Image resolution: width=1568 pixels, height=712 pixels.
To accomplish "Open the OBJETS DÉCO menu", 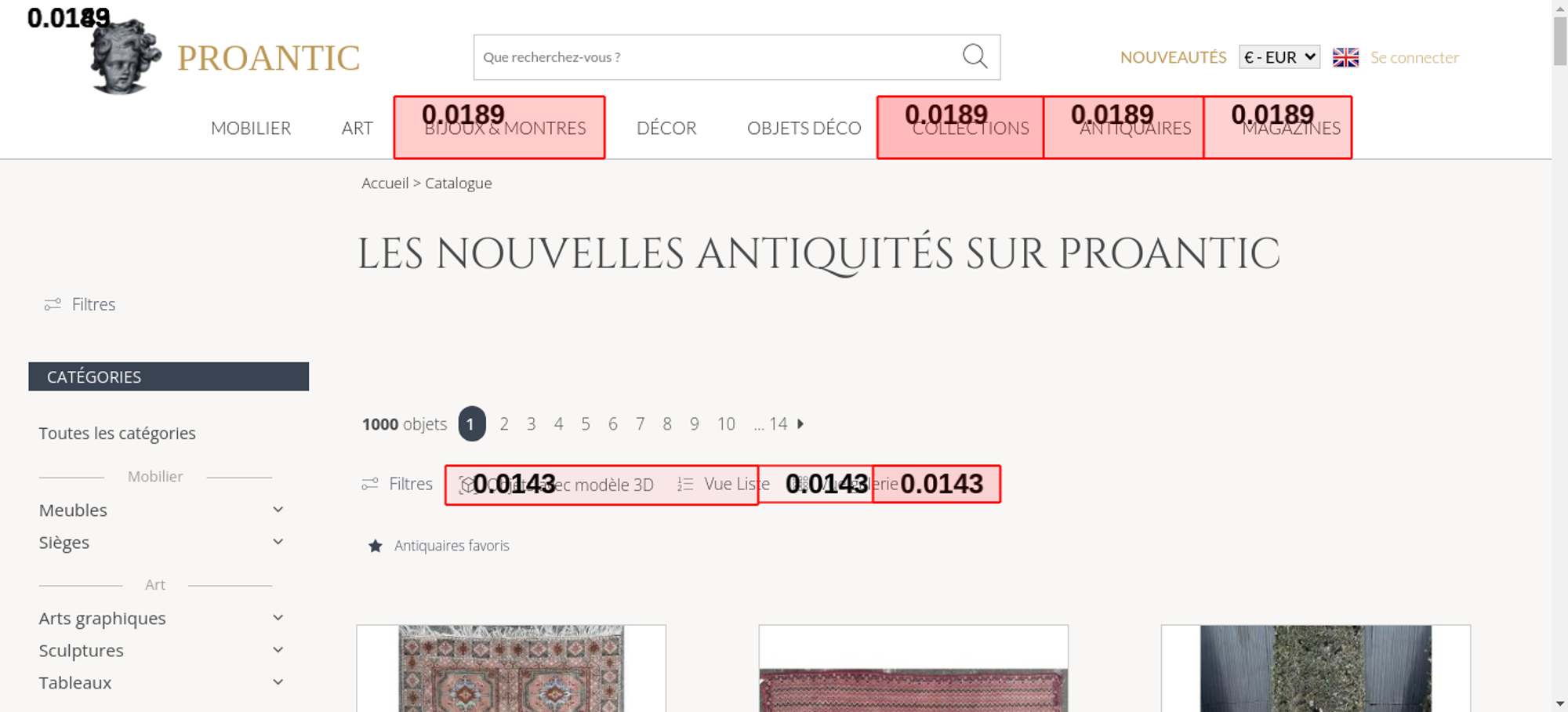I will click(x=804, y=128).
